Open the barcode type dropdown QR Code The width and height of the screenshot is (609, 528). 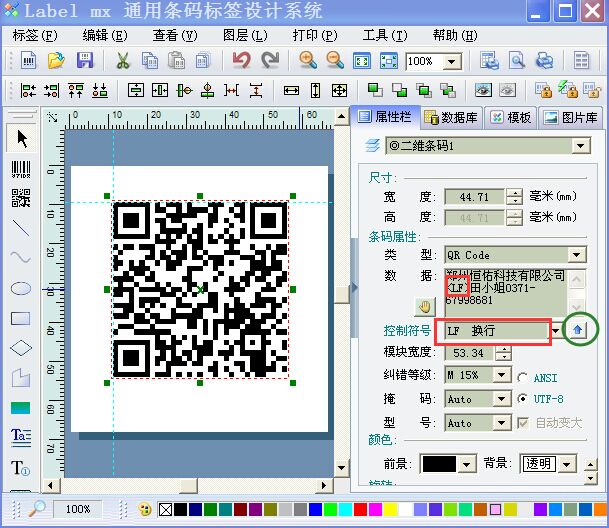[576, 255]
